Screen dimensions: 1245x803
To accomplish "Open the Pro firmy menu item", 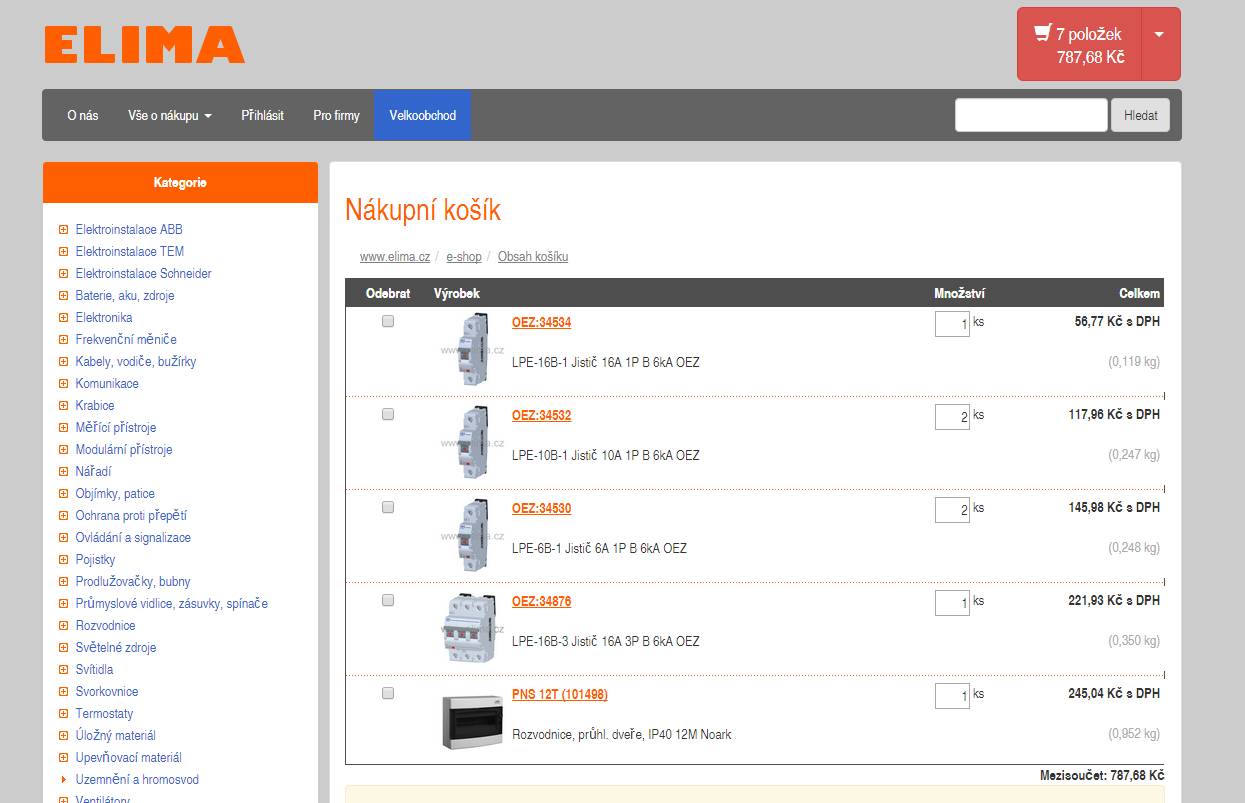I will click(x=336, y=115).
